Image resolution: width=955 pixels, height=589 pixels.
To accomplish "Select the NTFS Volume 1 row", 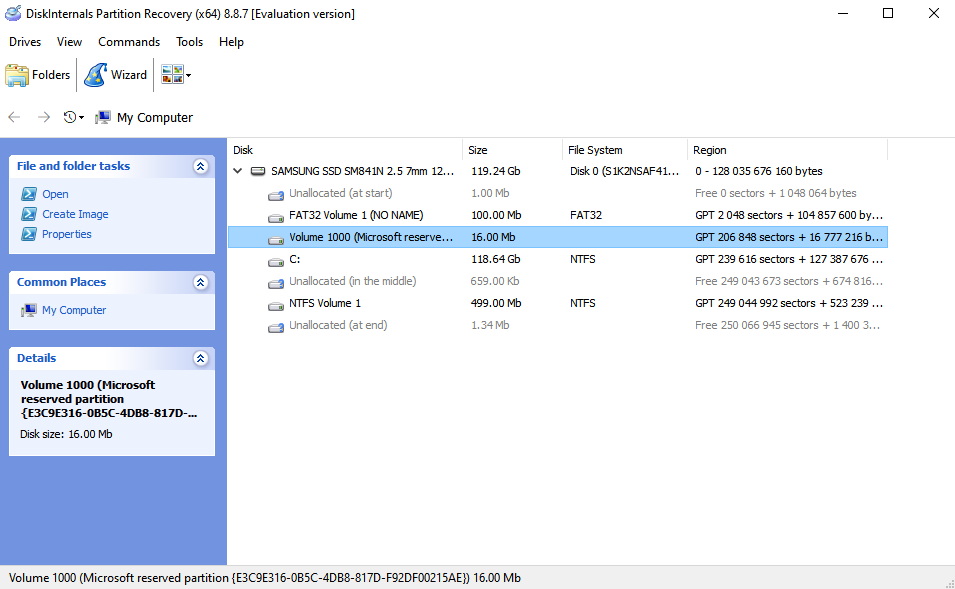I will [x=325, y=303].
